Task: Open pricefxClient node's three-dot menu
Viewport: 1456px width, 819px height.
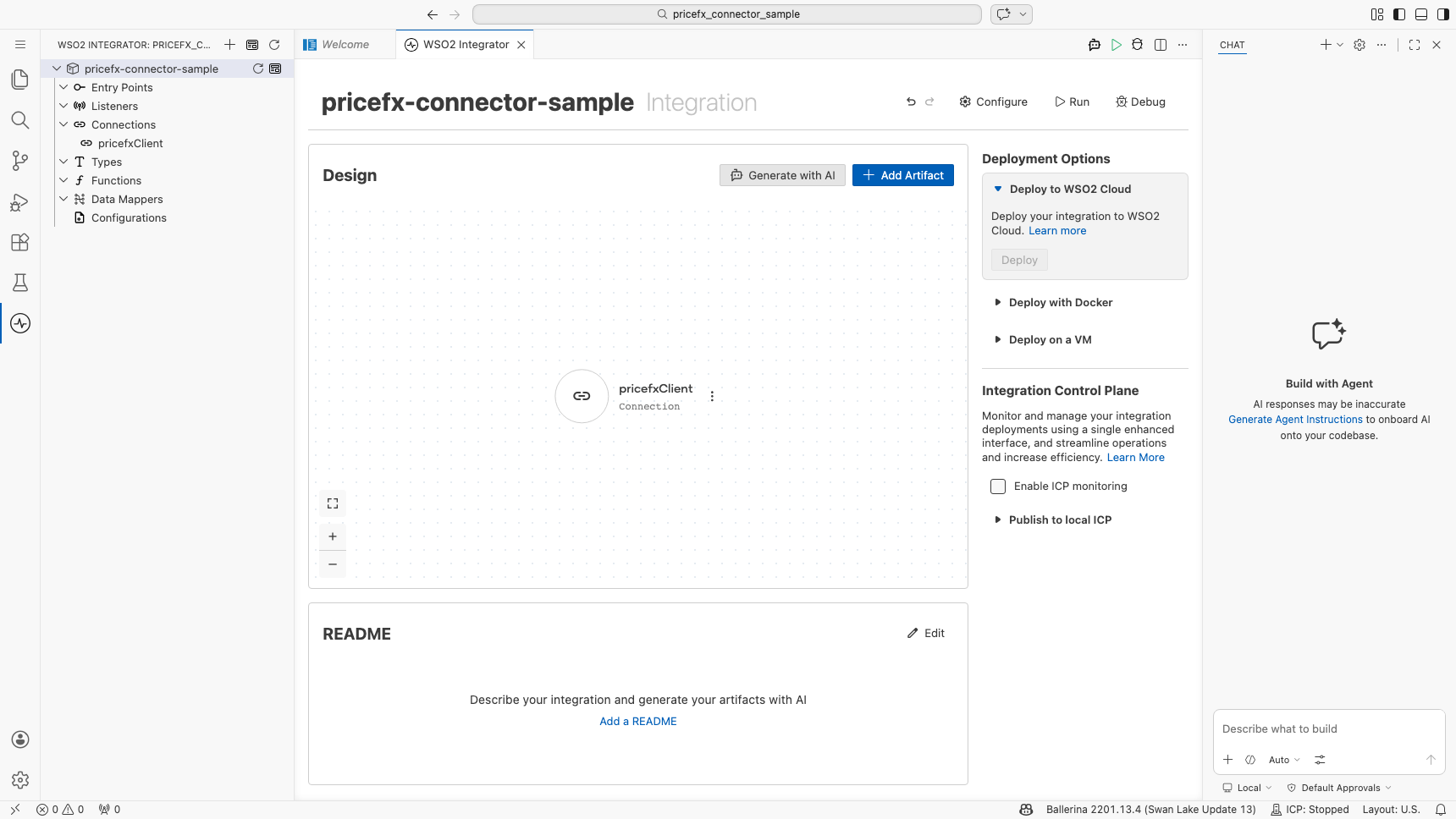Action: click(712, 396)
